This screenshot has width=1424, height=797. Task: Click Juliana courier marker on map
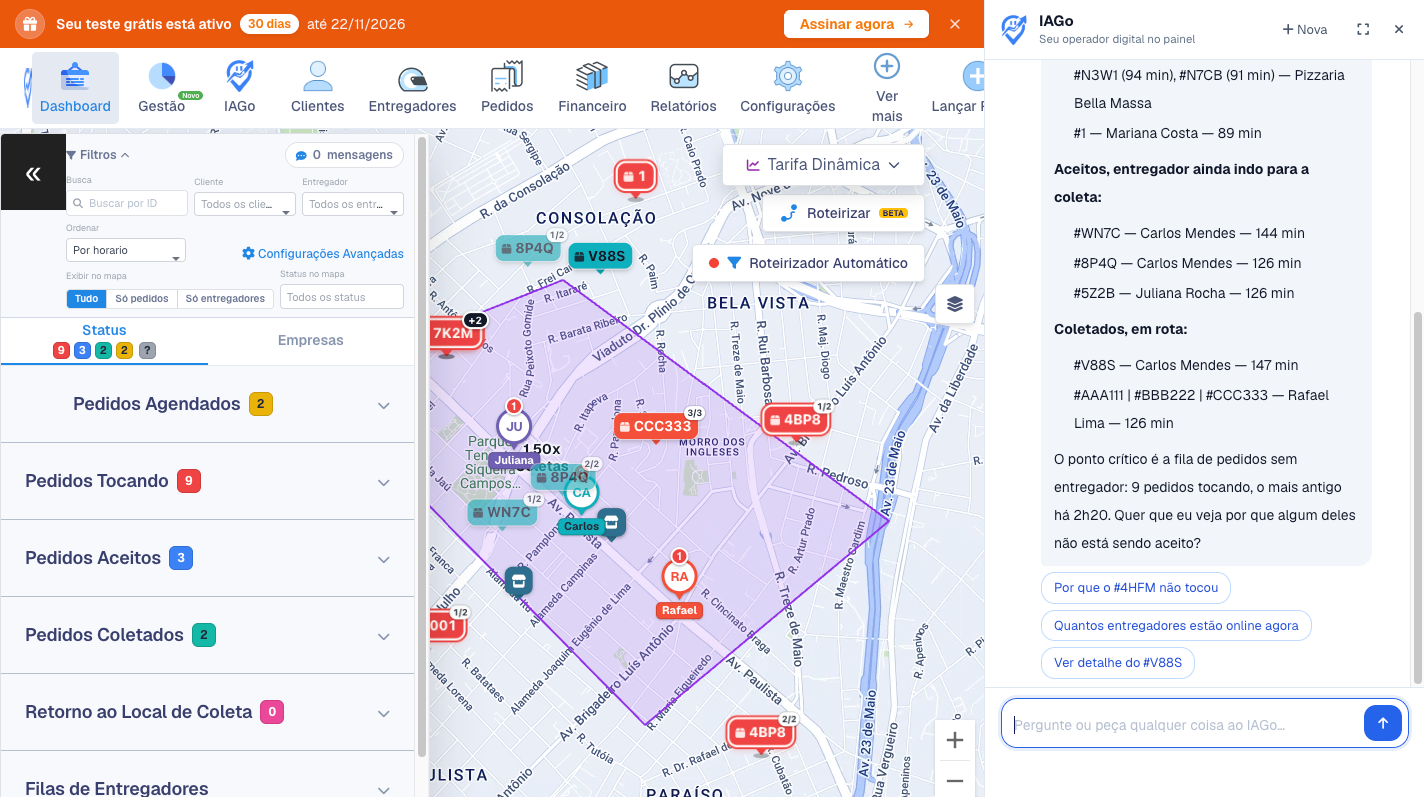click(514, 426)
